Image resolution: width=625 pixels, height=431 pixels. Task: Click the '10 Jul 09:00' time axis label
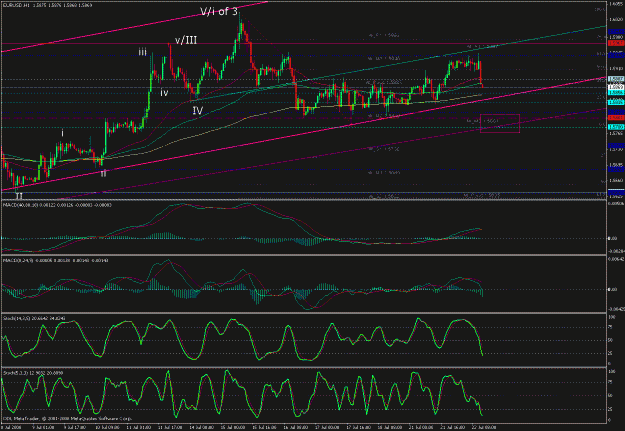coord(108,427)
